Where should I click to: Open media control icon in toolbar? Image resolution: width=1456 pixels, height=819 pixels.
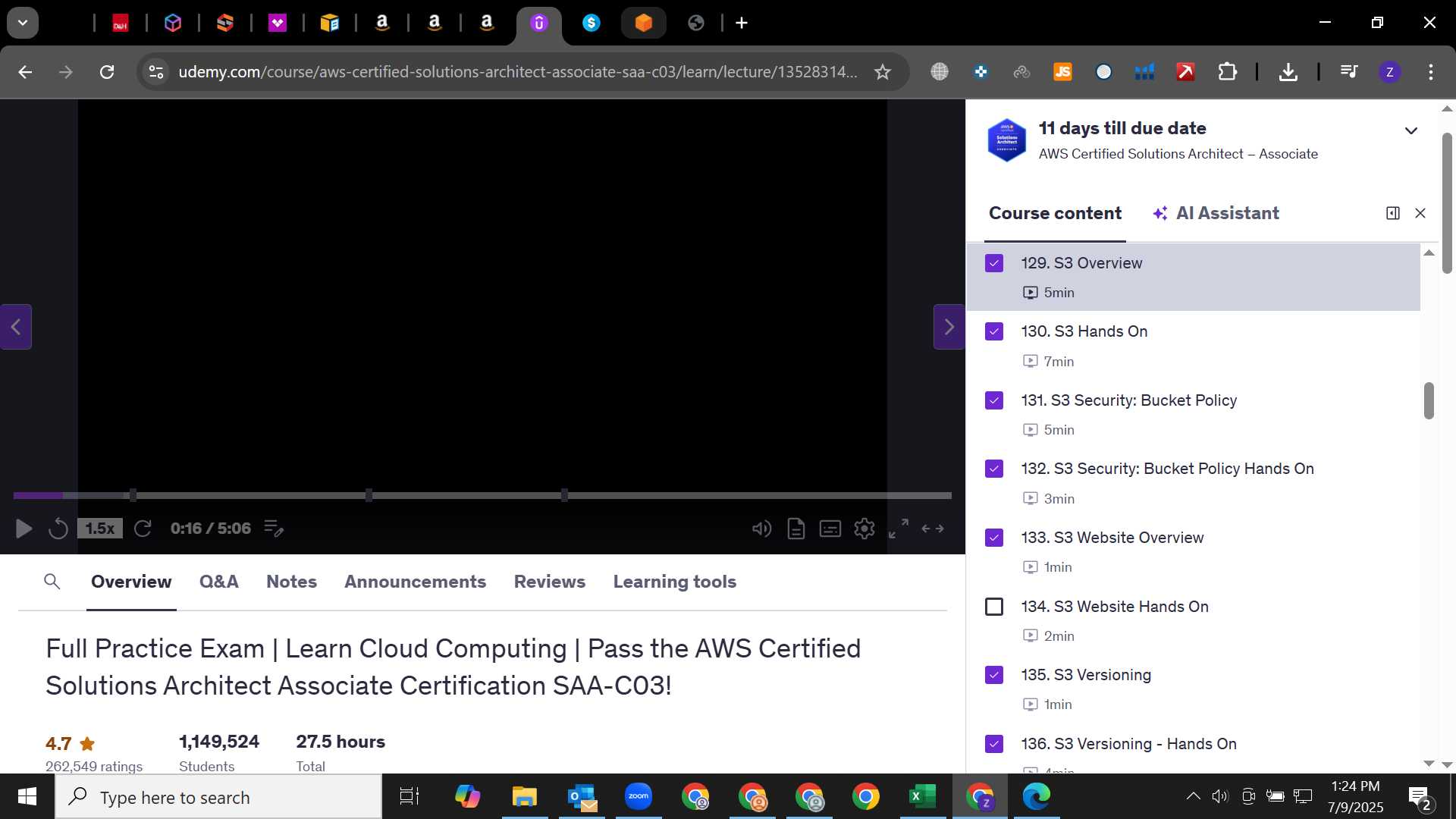tap(1348, 72)
